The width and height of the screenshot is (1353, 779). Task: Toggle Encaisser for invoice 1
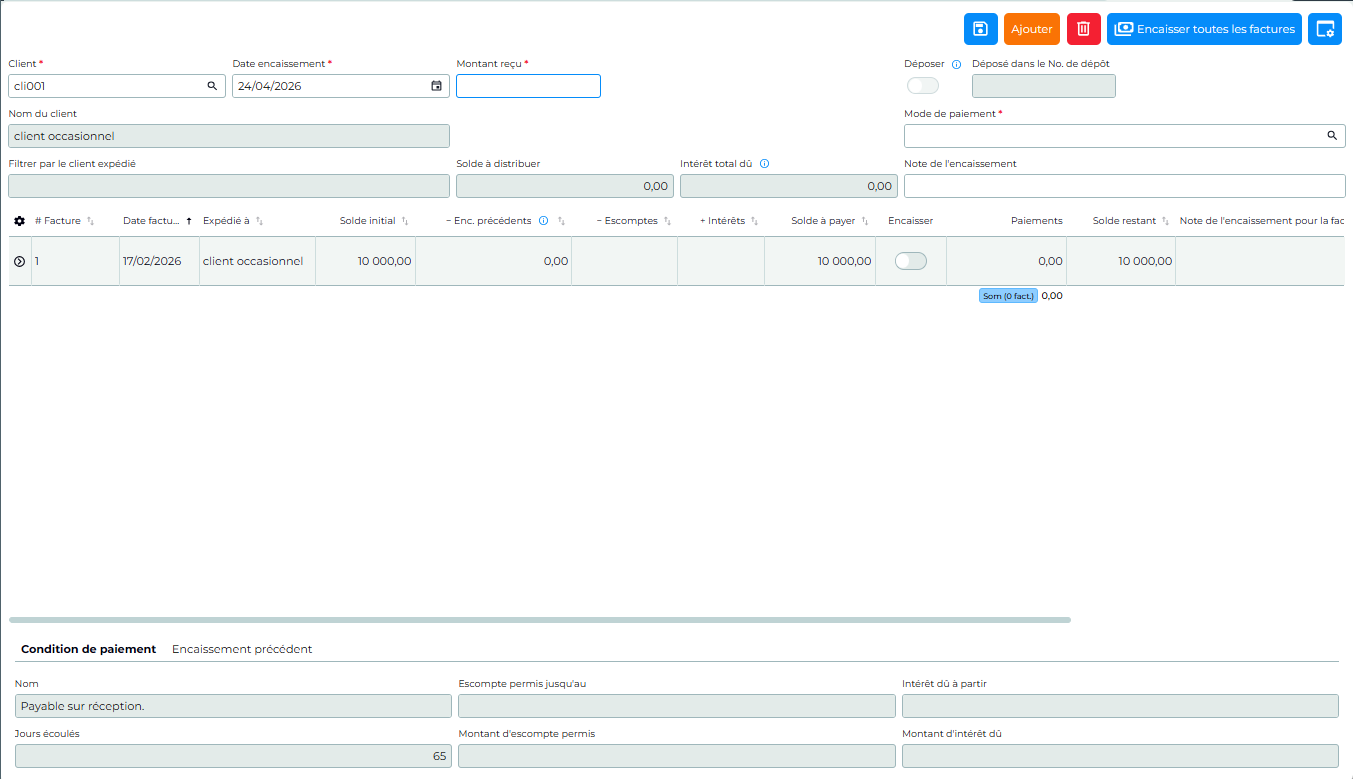click(910, 261)
